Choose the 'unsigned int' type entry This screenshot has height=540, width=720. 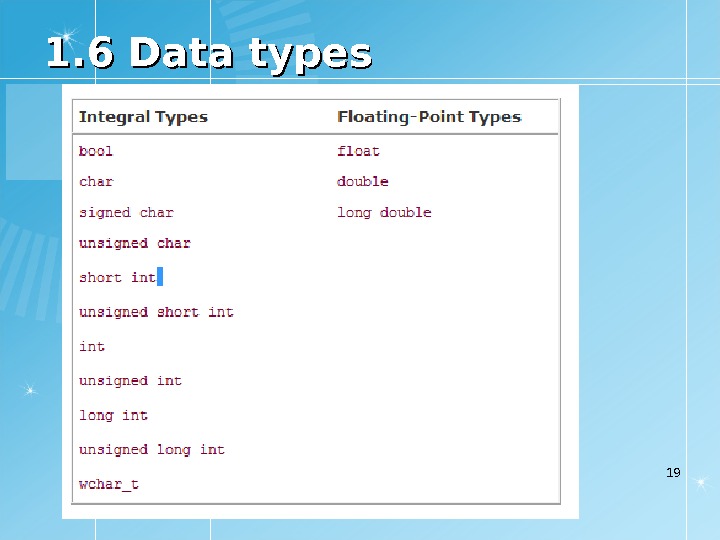coord(130,381)
